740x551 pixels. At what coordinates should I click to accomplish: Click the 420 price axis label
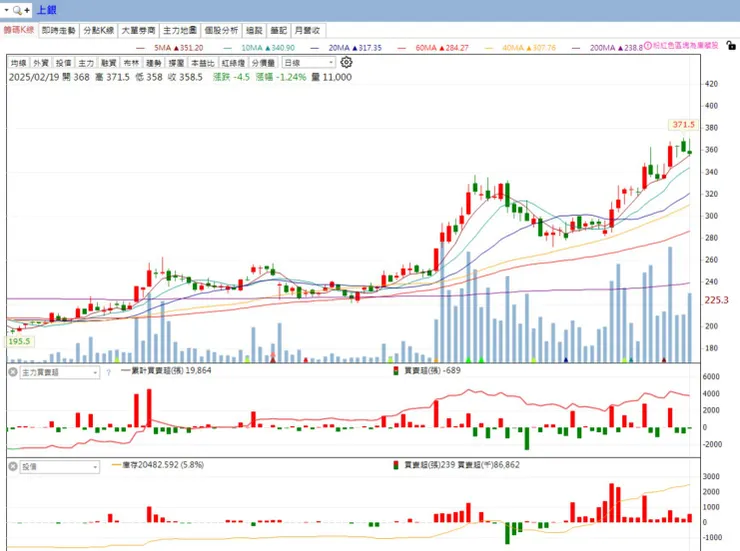coord(711,84)
